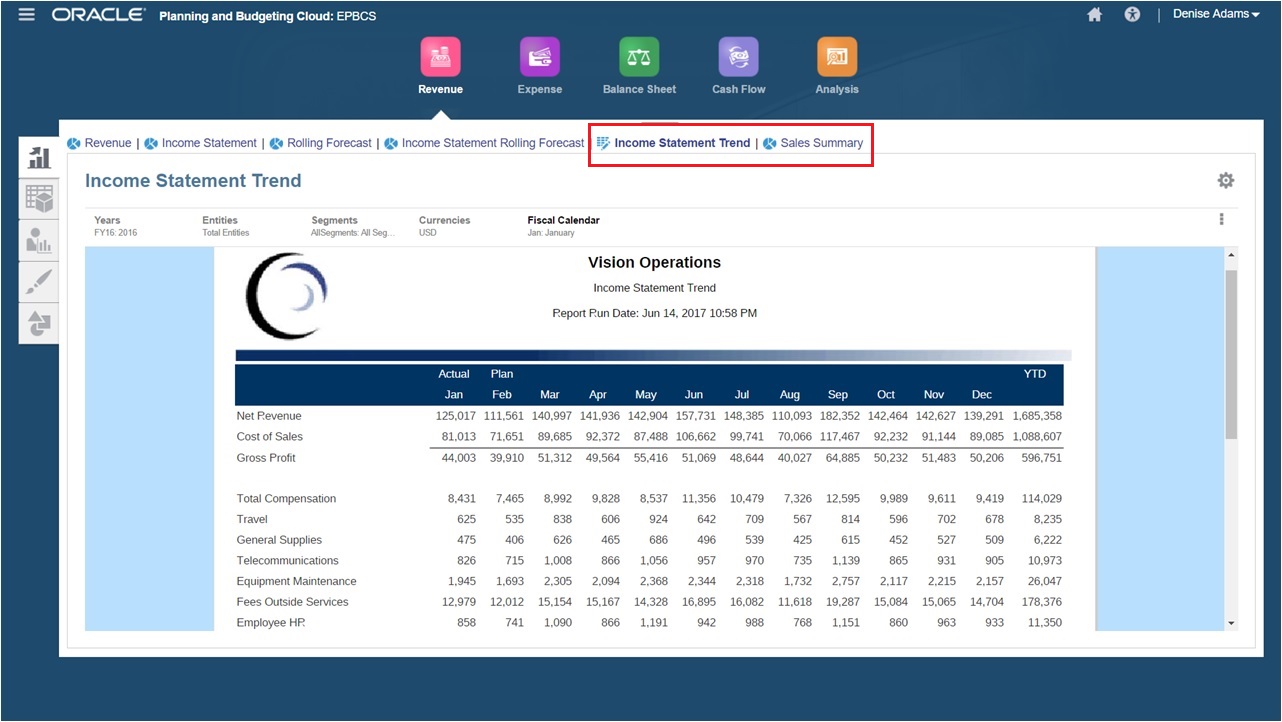
Task: Click the Oracle logo in header
Action: click(98, 15)
